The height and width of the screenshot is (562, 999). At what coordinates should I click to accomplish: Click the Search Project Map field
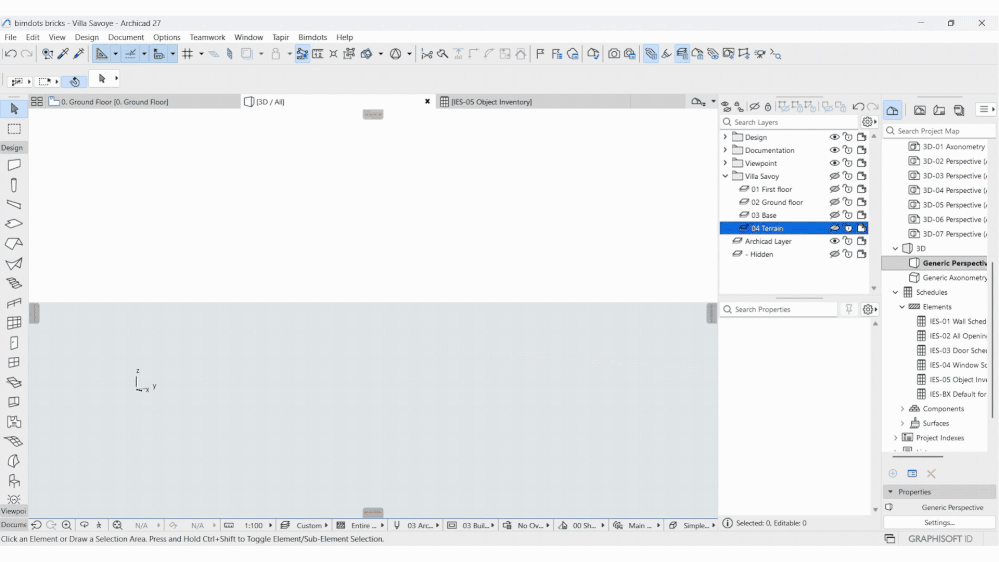(939, 131)
